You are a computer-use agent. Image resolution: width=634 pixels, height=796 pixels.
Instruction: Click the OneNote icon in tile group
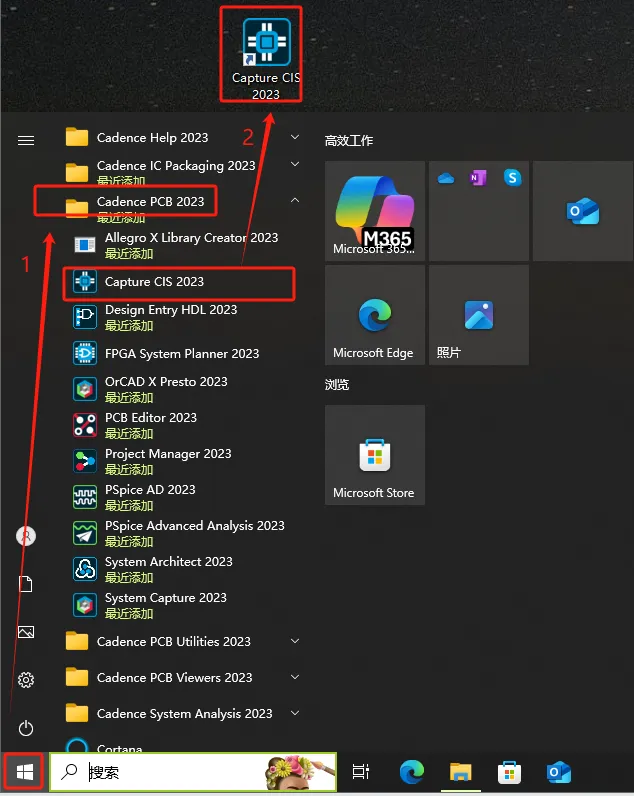click(478, 178)
